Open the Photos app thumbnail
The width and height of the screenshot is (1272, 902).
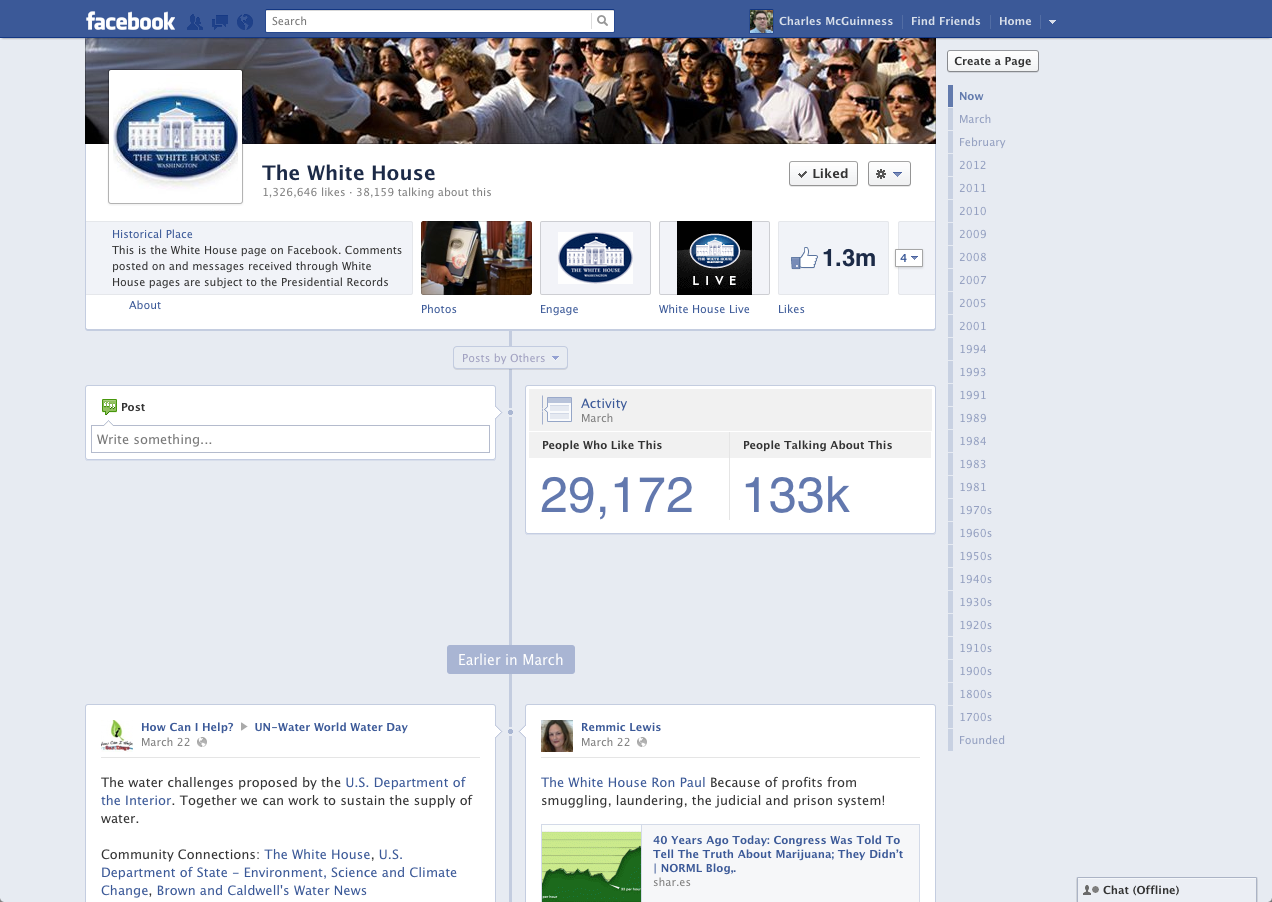point(476,258)
